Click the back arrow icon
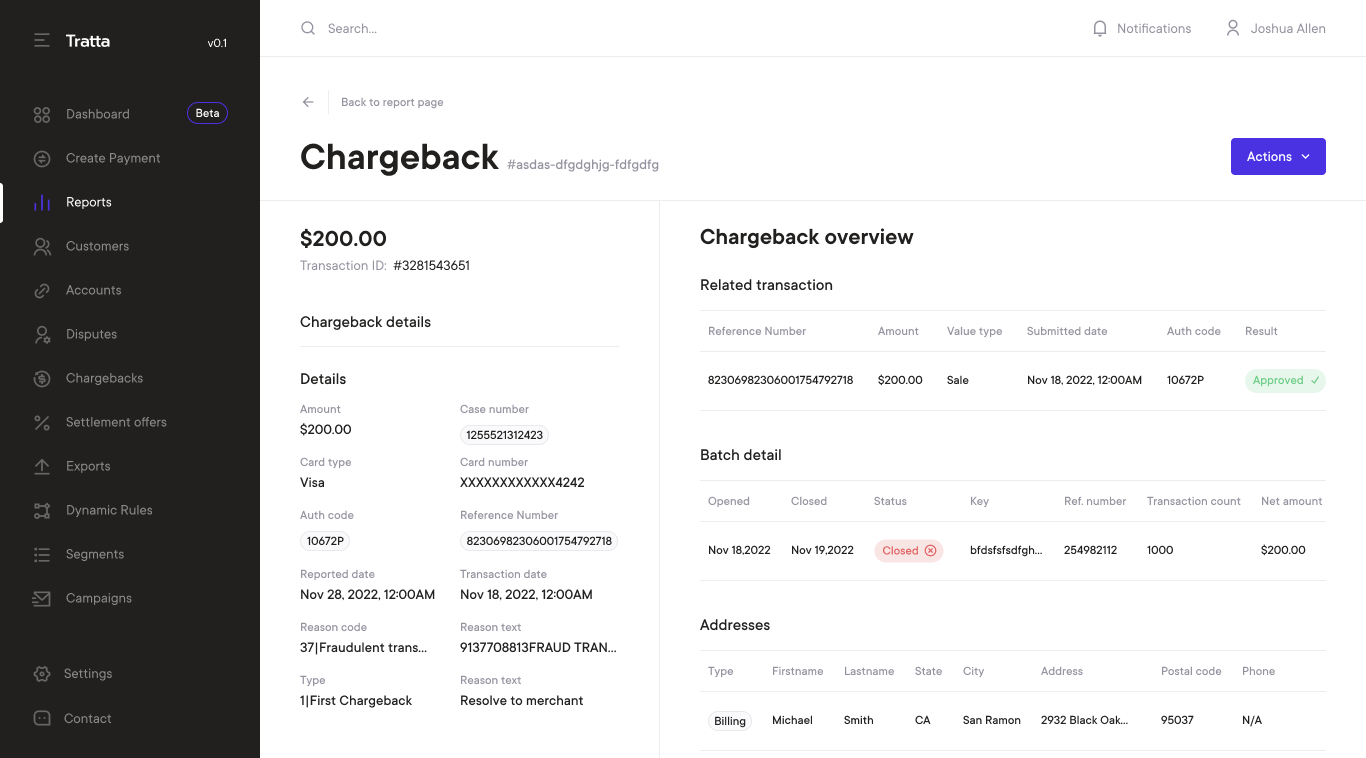 coord(308,102)
